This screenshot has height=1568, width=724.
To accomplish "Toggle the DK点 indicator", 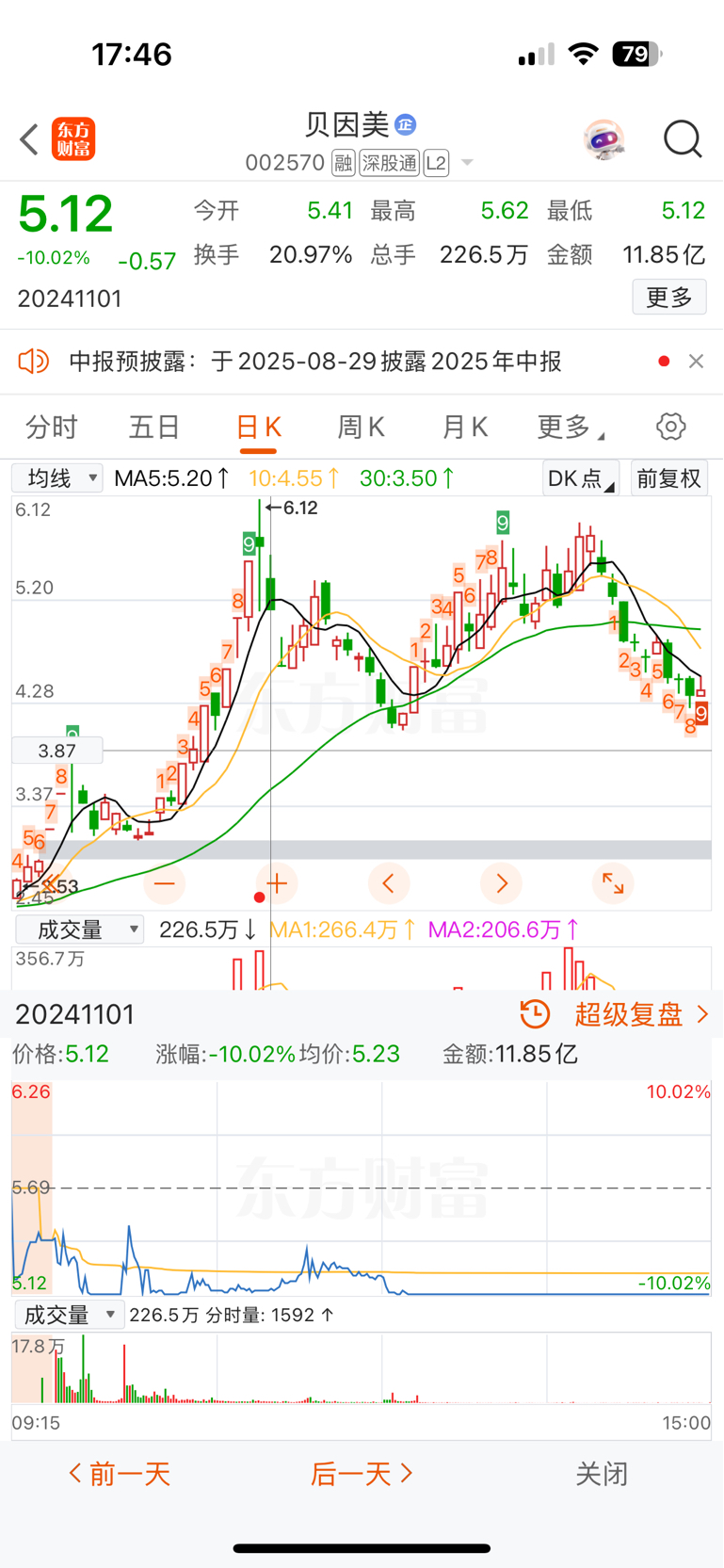I will 581,478.
